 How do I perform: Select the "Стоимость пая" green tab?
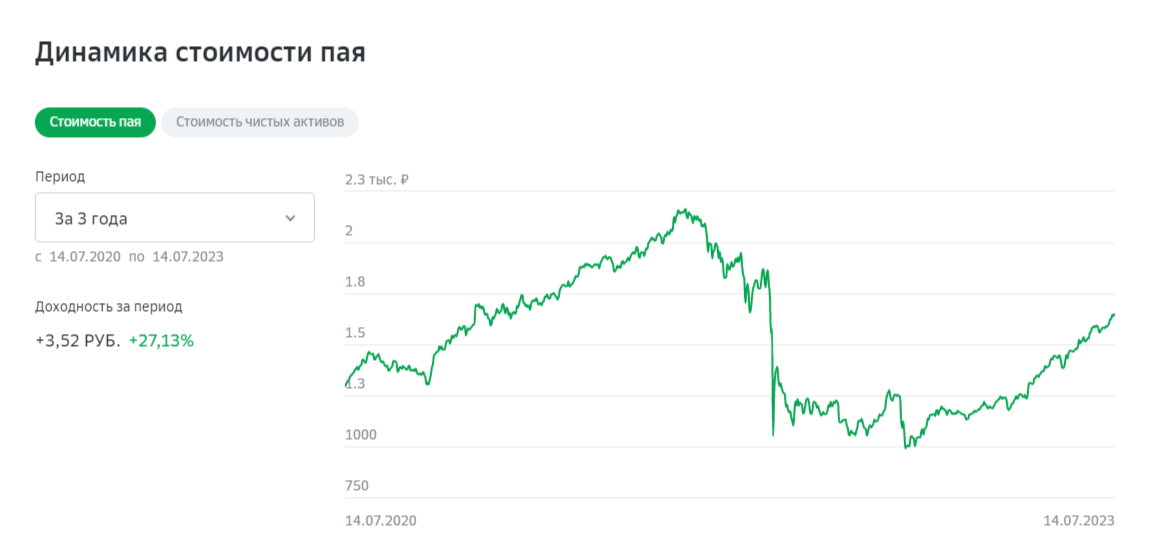[x=95, y=123]
